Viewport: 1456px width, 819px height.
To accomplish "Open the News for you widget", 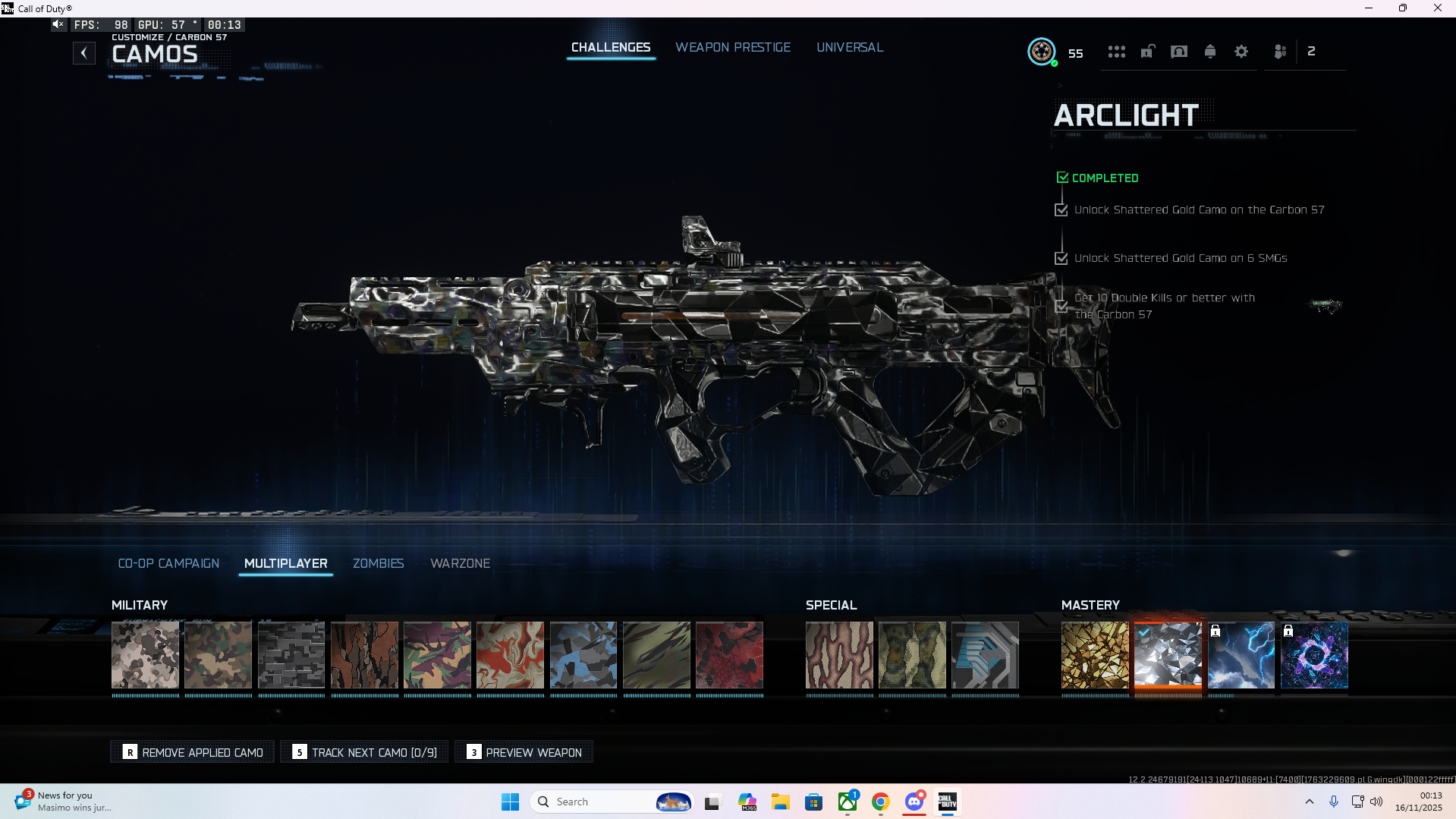I will [64, 802].
